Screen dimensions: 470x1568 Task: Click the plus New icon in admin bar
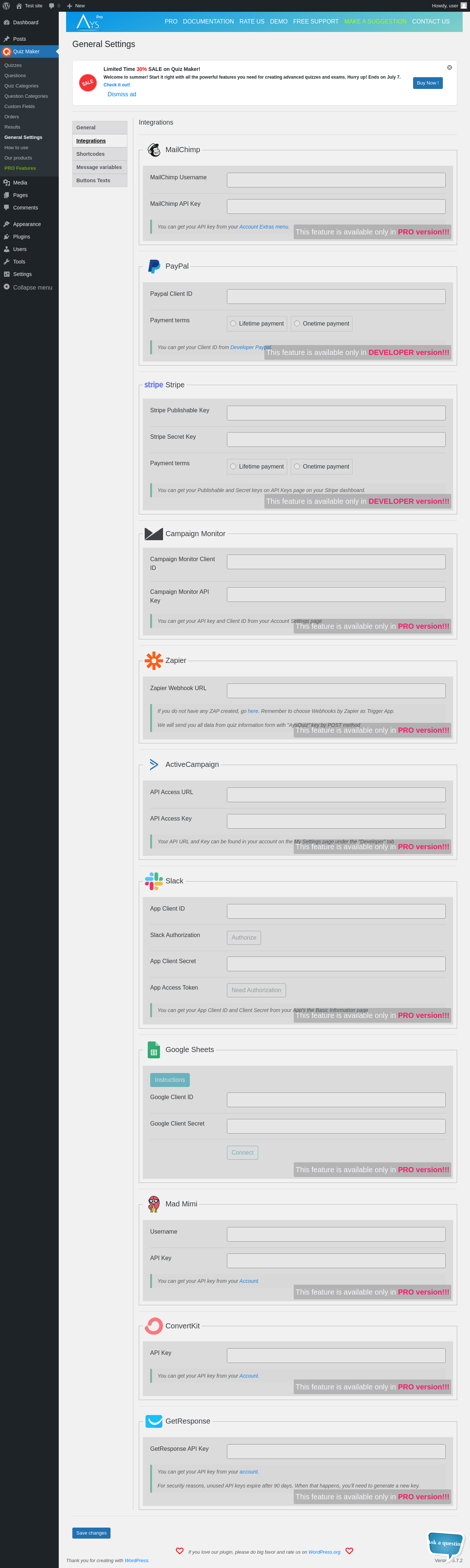(69, 6)
